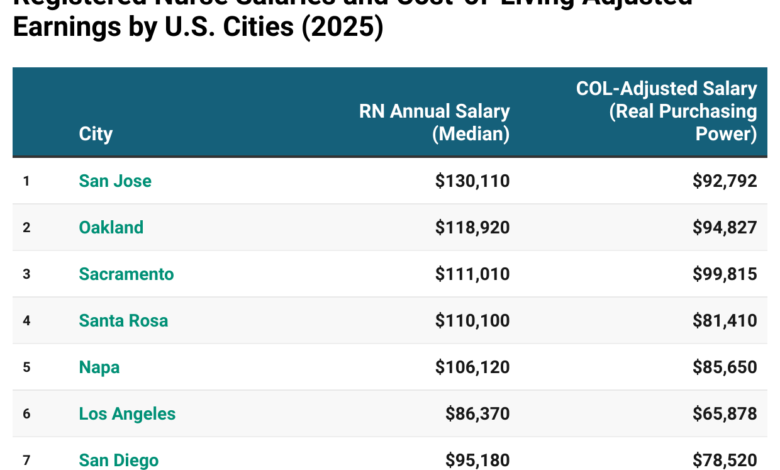Click San Diego's $78,520 adjusted salary

tap(724, 460)
